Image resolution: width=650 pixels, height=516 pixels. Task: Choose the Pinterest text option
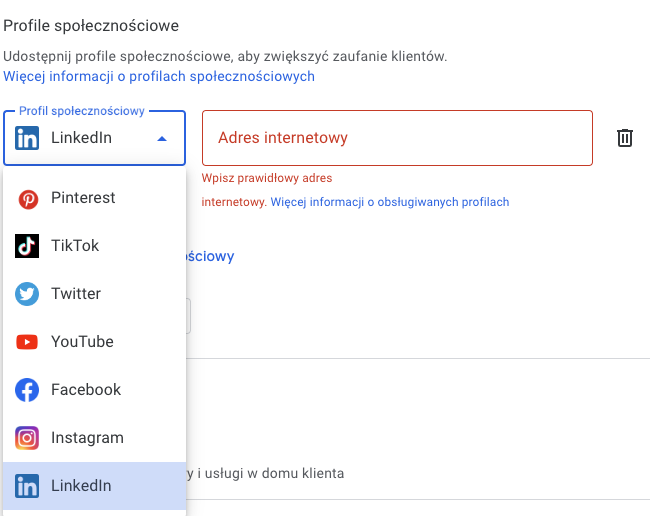83,198
